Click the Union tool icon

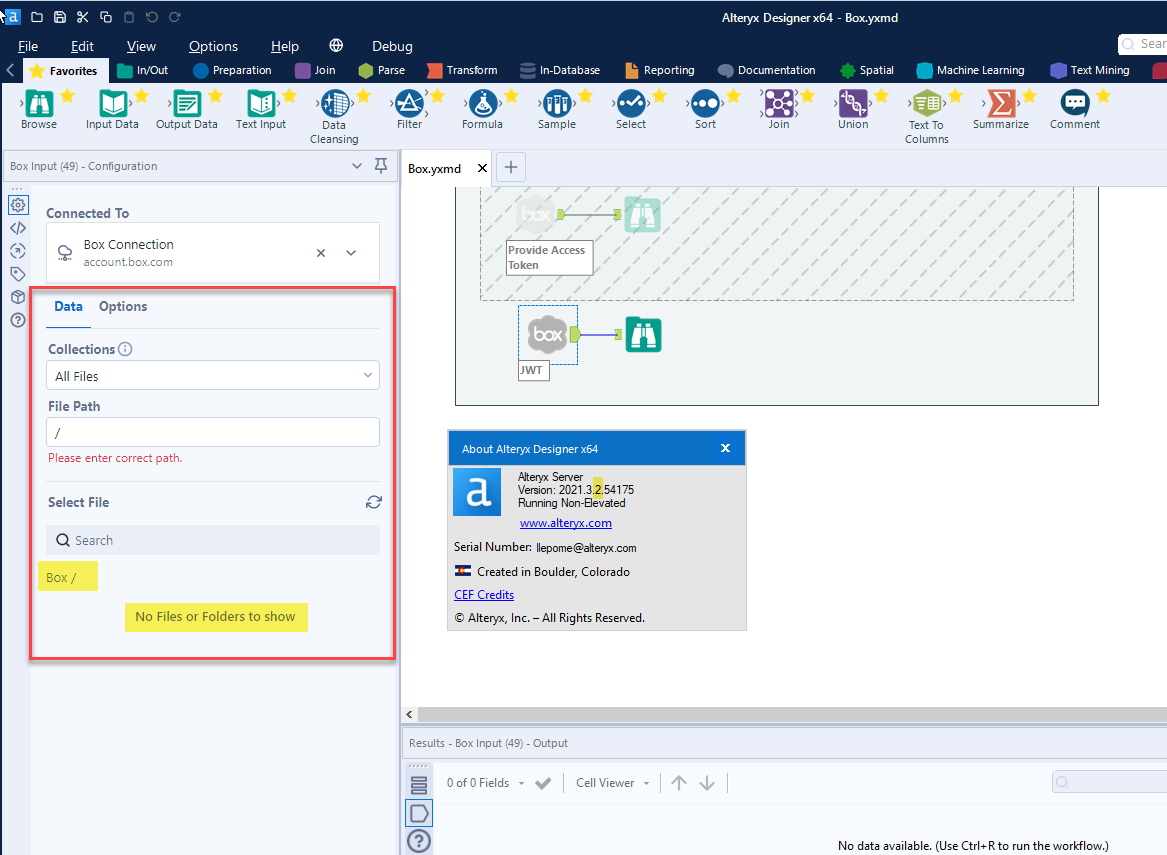pyautogui.click(x=852, y=103)
